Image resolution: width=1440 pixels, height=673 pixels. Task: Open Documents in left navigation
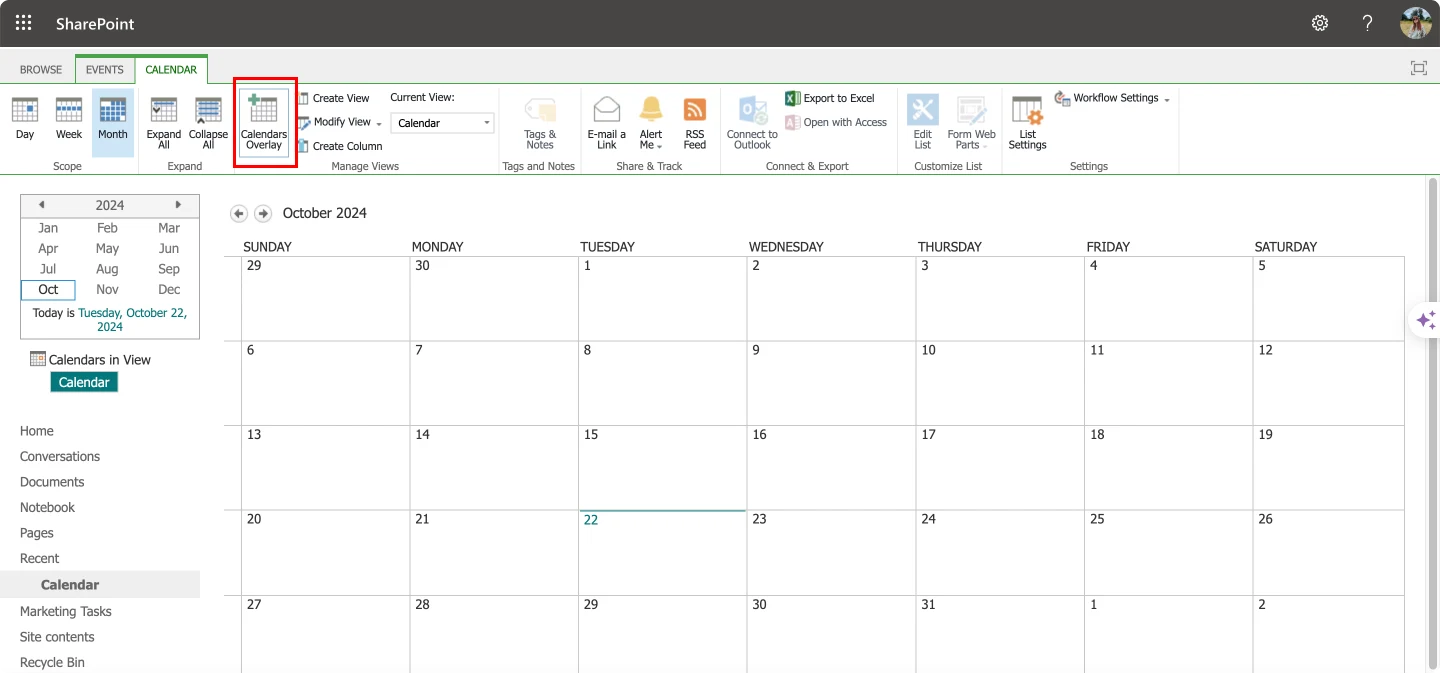[x=52, y=482]
